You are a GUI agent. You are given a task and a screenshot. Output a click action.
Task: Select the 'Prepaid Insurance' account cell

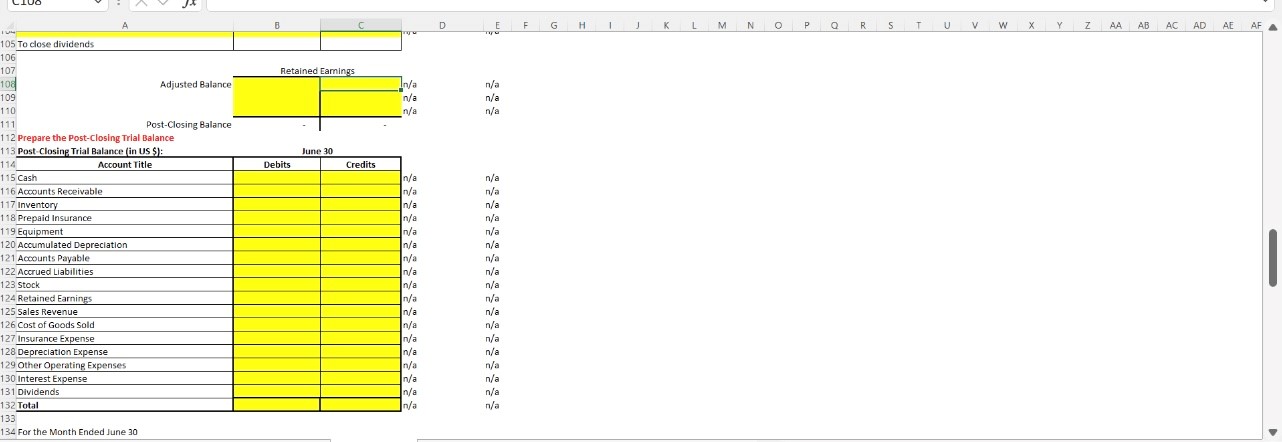(125, 218)
